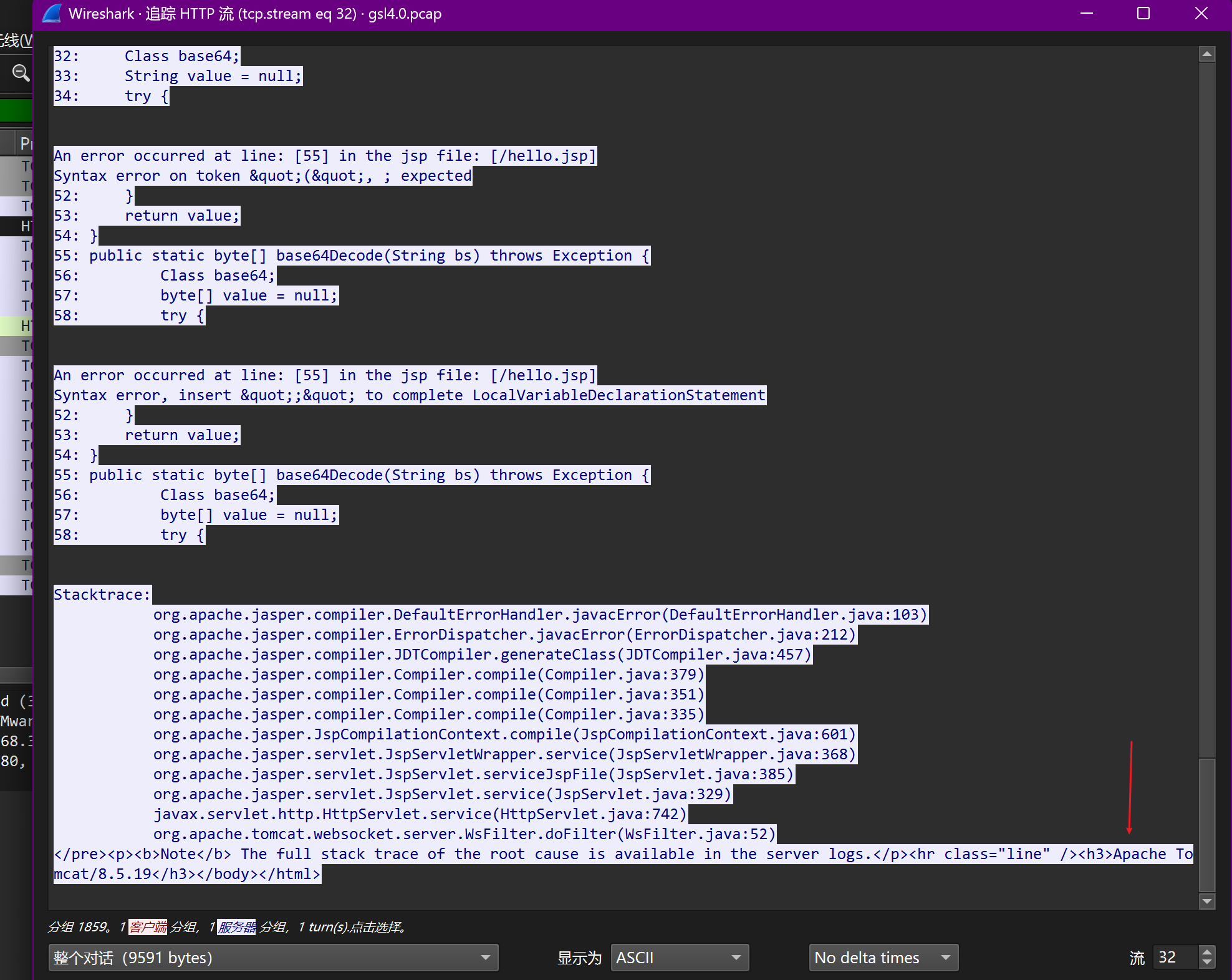The height and width of the screenshot is (980, 1232).
Task: Open the ASCII display format dropdown
Action: coord(679,958)
